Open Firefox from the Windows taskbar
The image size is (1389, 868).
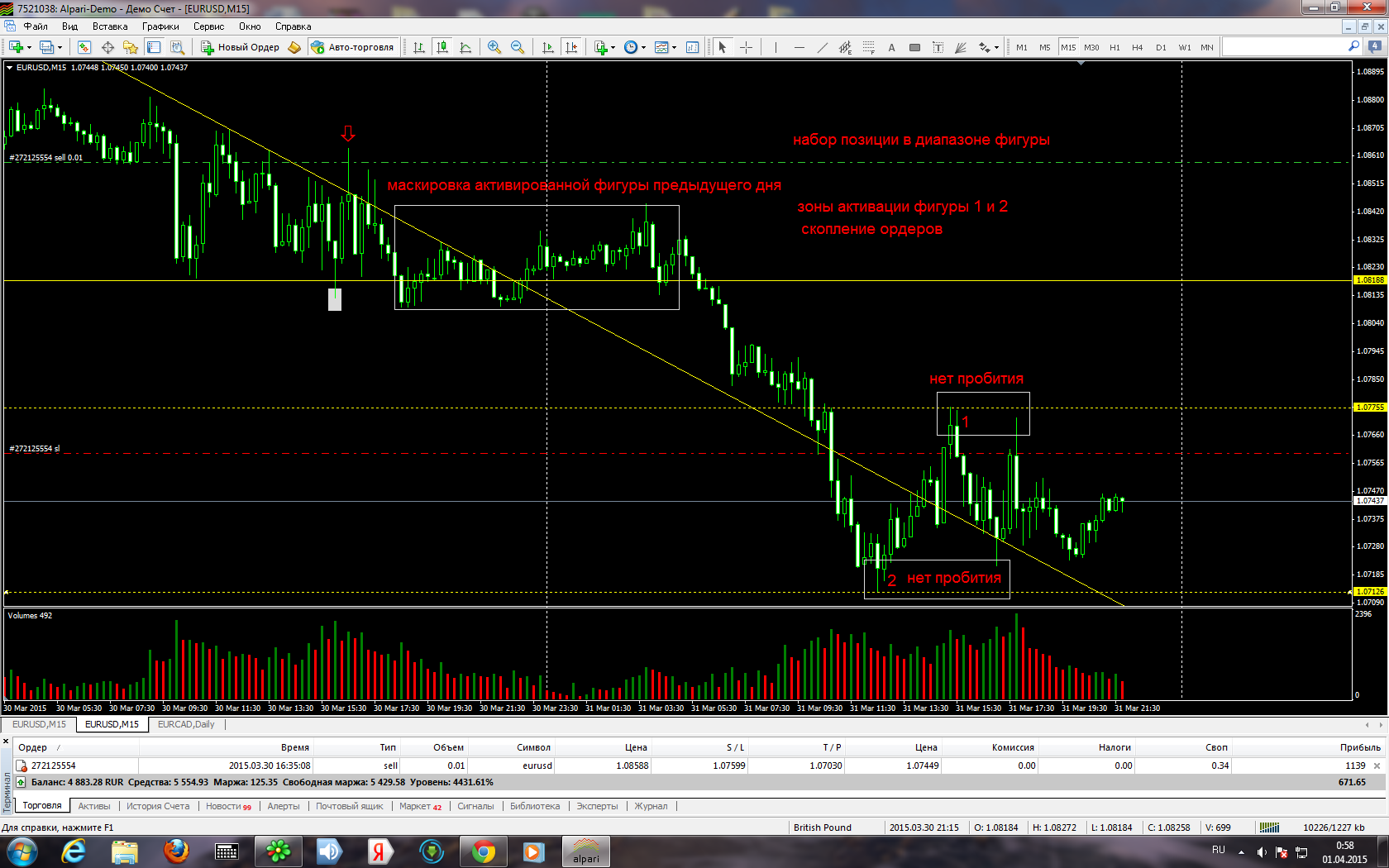tap(175, 851)
